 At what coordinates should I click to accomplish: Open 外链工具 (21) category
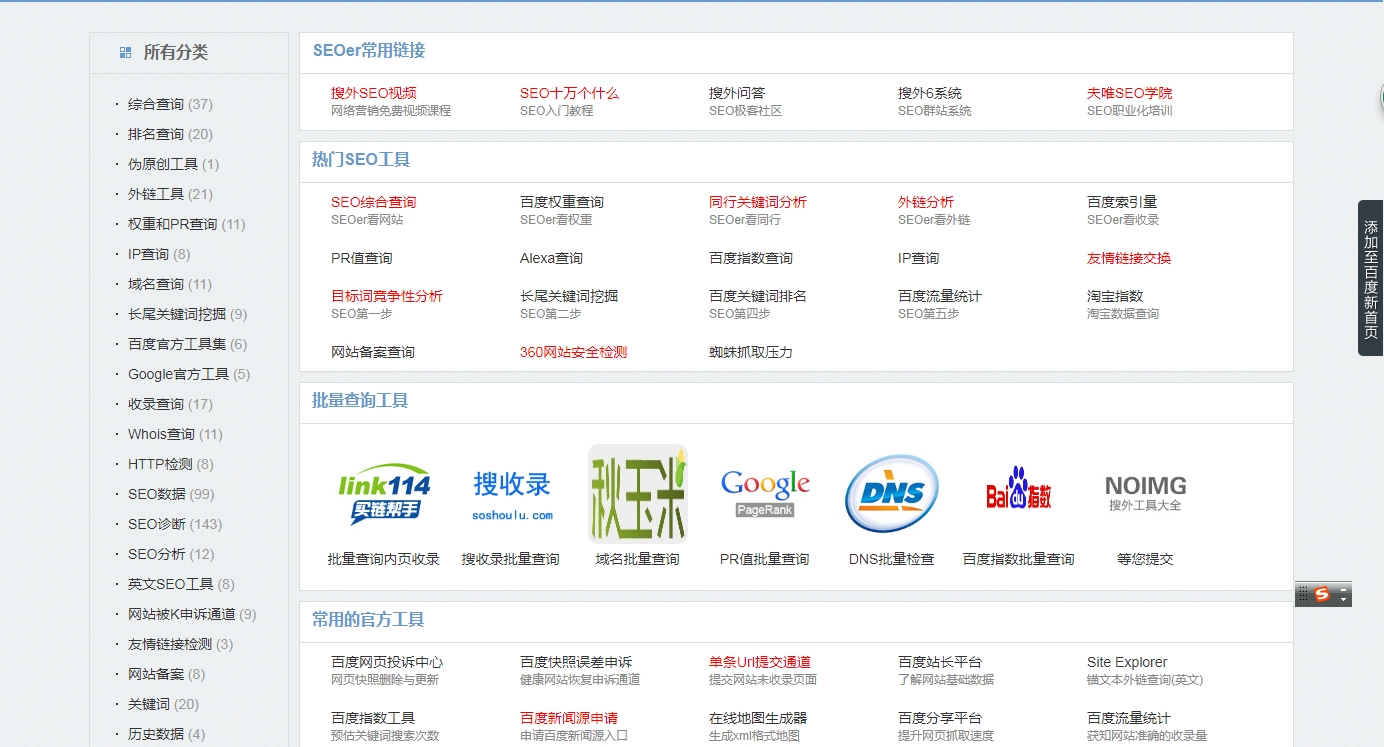point(170,194)
